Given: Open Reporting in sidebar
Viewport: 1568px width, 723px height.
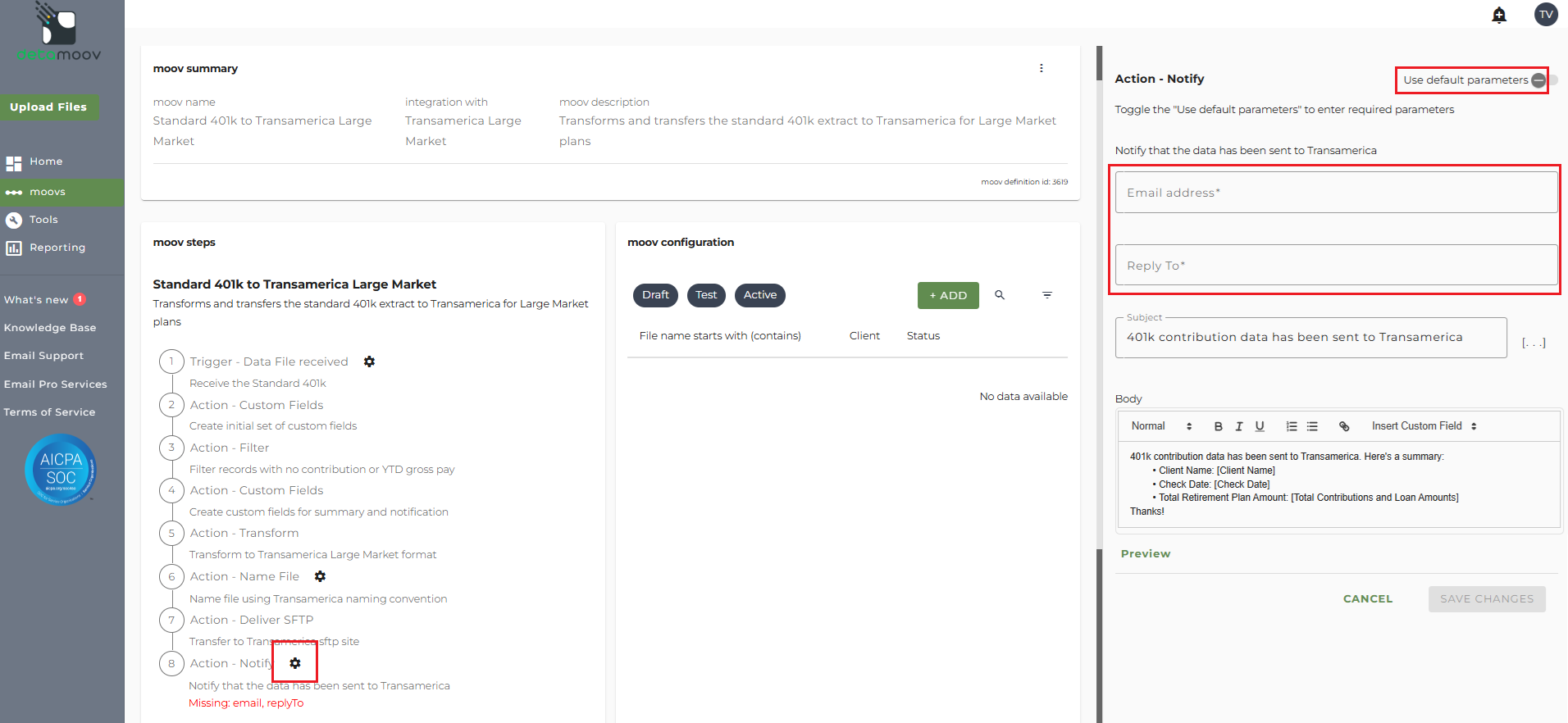Looking at the screenshot, I should [x=57, y=248].
